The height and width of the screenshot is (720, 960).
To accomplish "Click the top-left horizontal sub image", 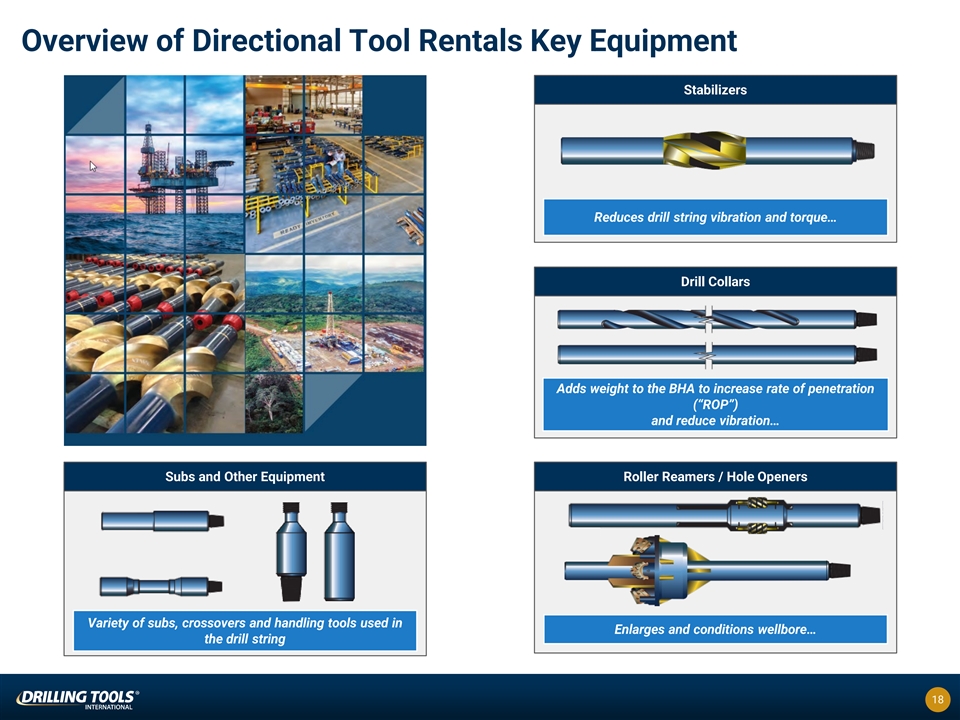I will pos(162,521).
